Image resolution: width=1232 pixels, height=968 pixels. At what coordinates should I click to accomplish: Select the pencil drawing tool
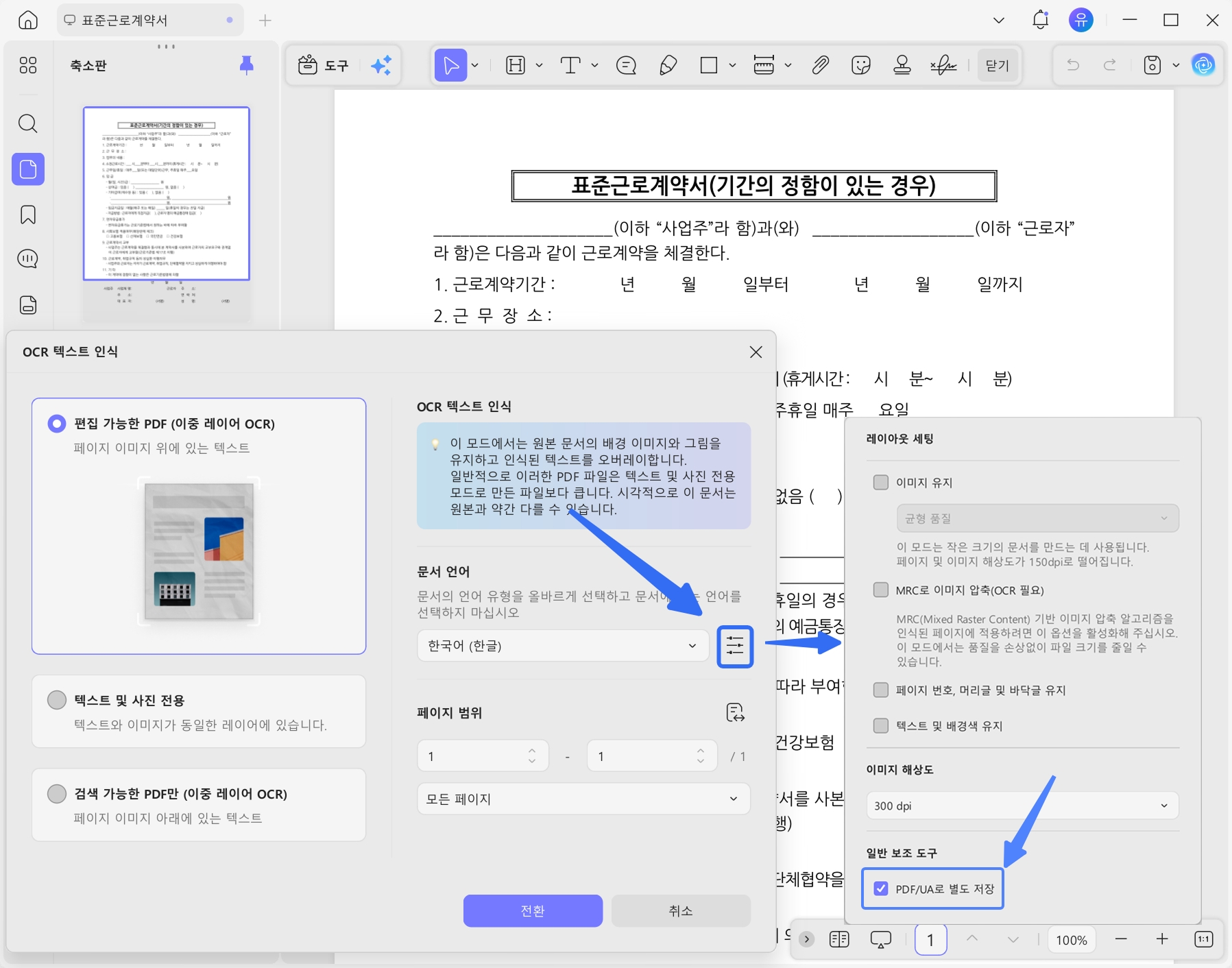coord(668,65)
